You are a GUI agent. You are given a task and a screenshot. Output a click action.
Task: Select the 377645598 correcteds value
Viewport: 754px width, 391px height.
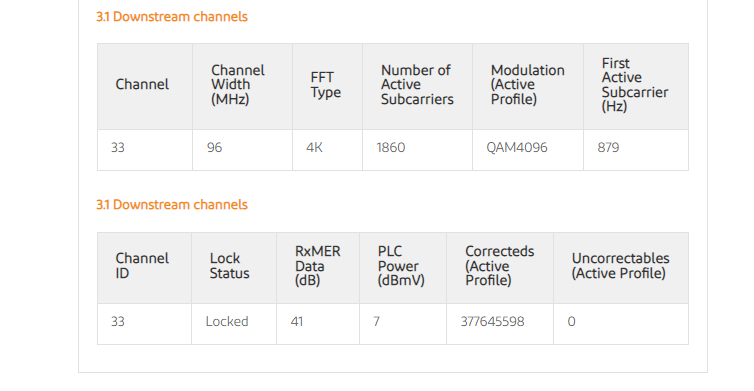click(x=492, y=321)
